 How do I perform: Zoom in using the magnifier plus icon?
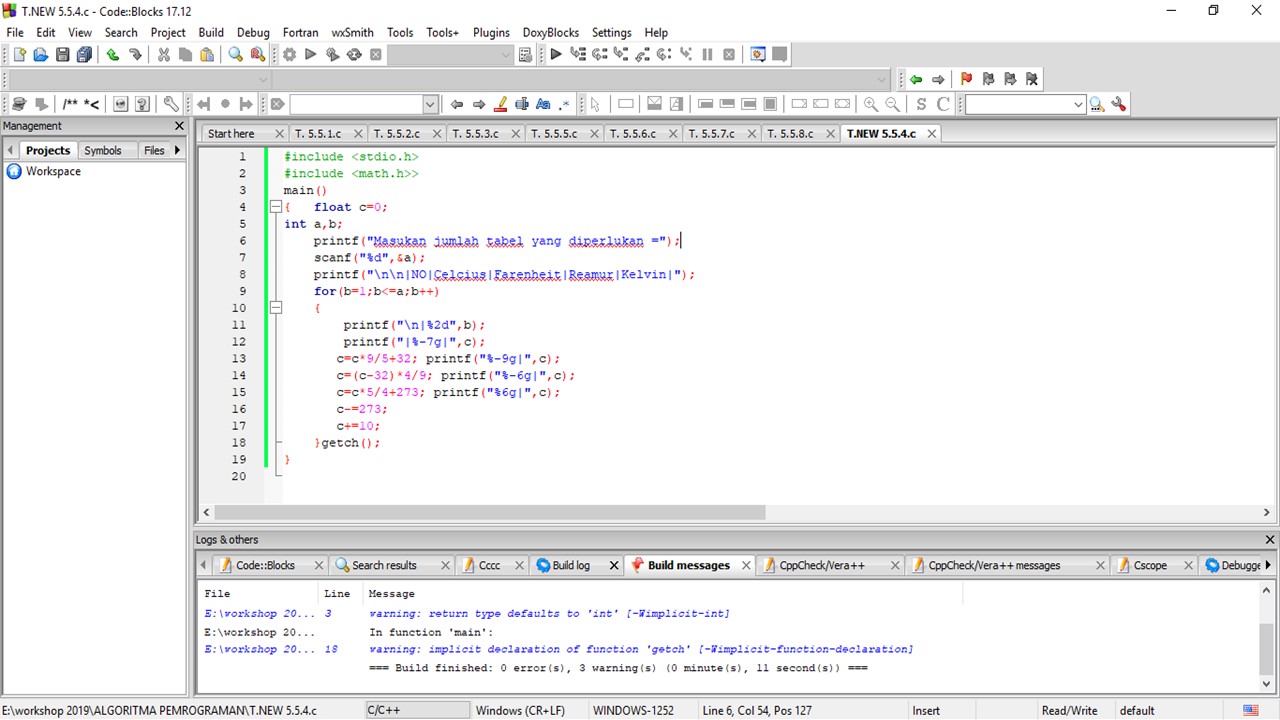point(871,104)
